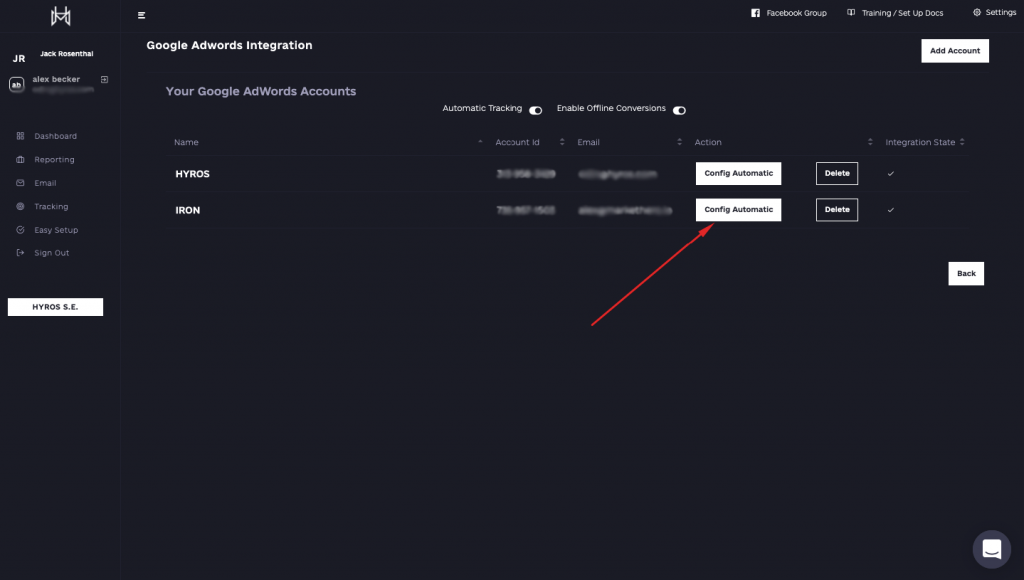1024x580 pixels.
Task: Click the HYROS logo at top left
Action: [60, 16]
